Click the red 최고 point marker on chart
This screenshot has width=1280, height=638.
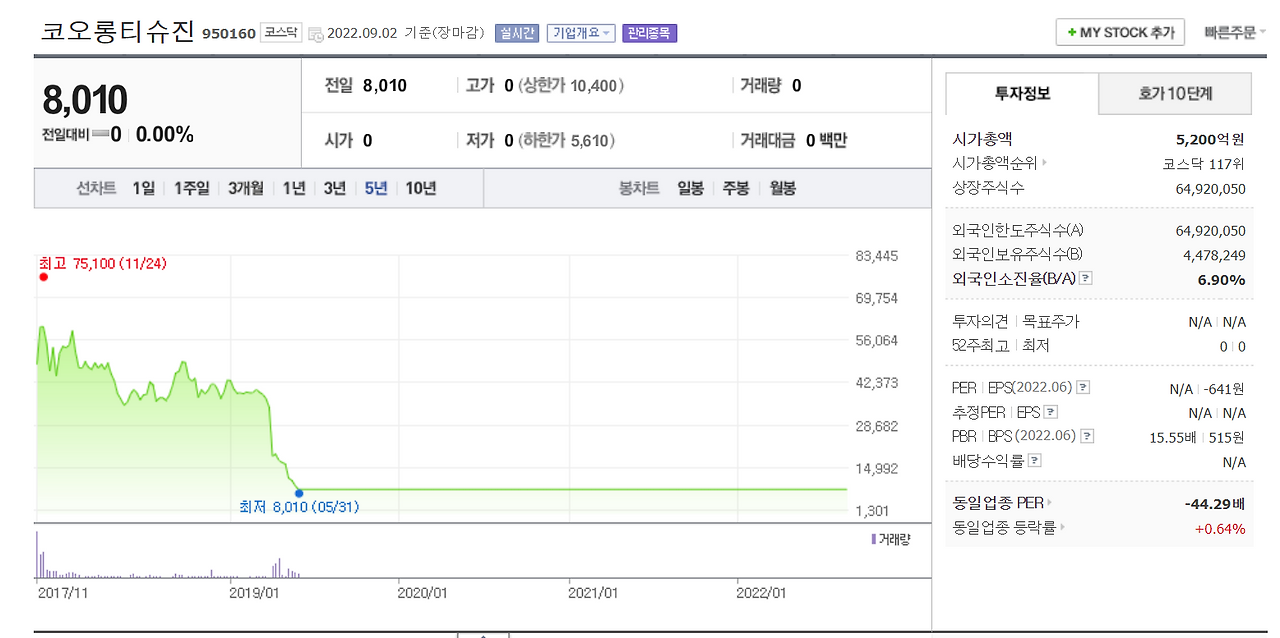tap(43, 277)
